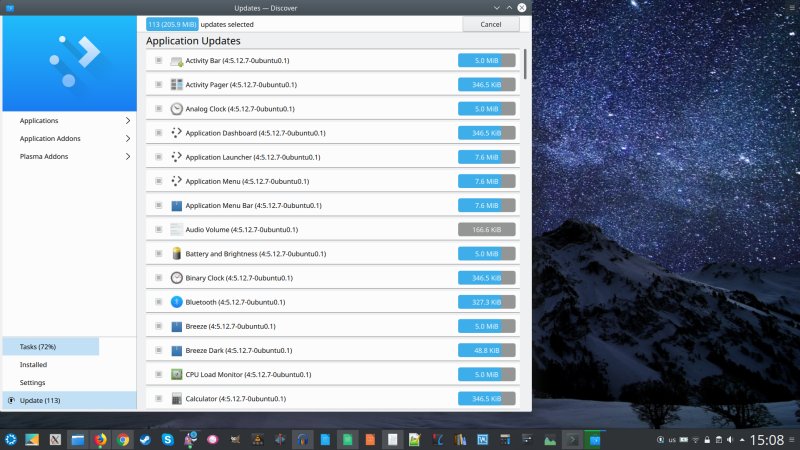Viewport: 800px width, 450px height.
Task: Click the Audio Volume icon
Action: (177, 230)
